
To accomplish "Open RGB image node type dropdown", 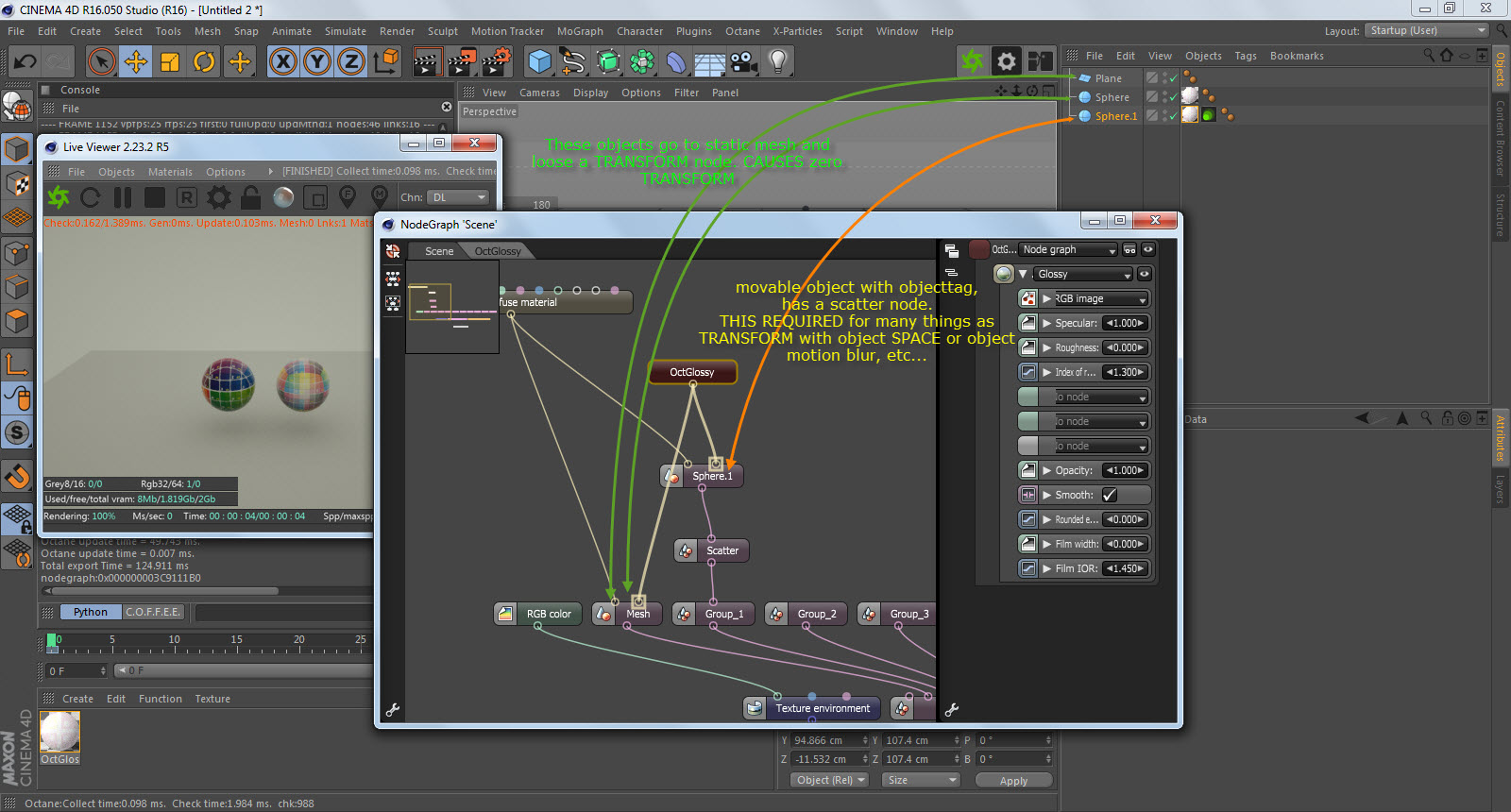I will [1101, 298].
